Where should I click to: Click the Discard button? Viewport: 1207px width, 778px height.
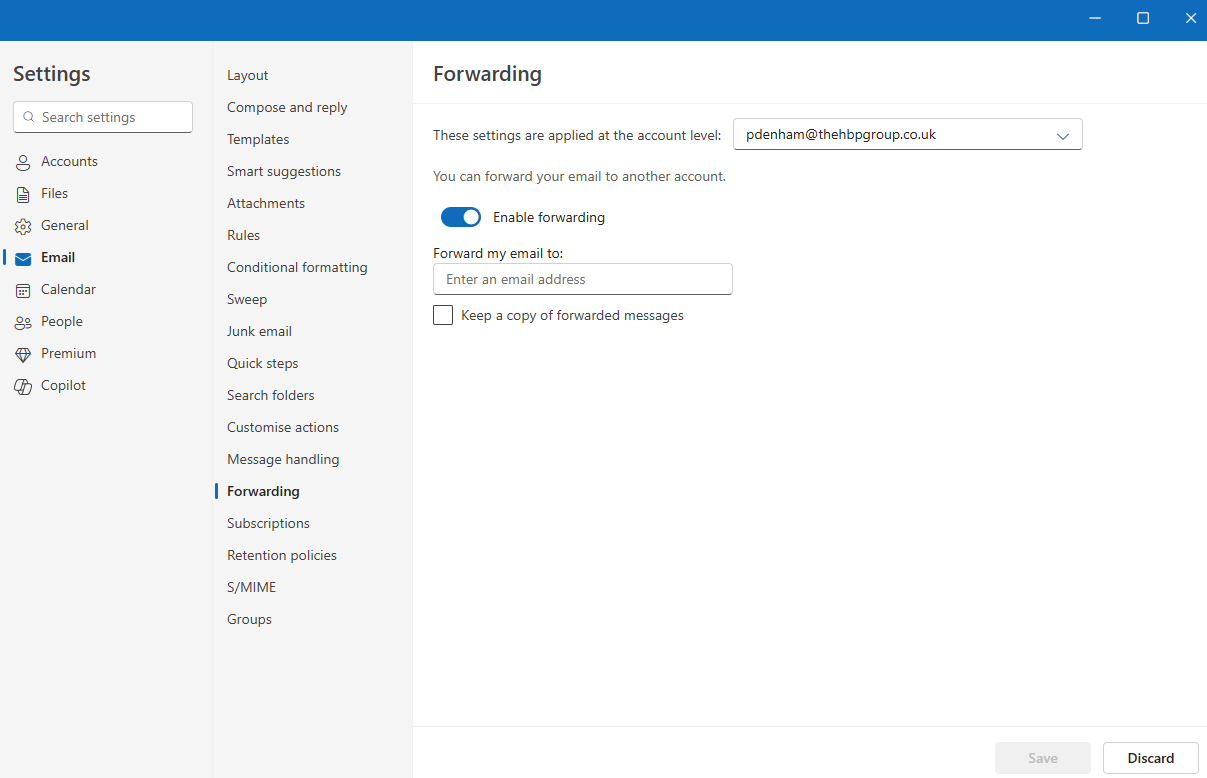(x=1150, y=758)
